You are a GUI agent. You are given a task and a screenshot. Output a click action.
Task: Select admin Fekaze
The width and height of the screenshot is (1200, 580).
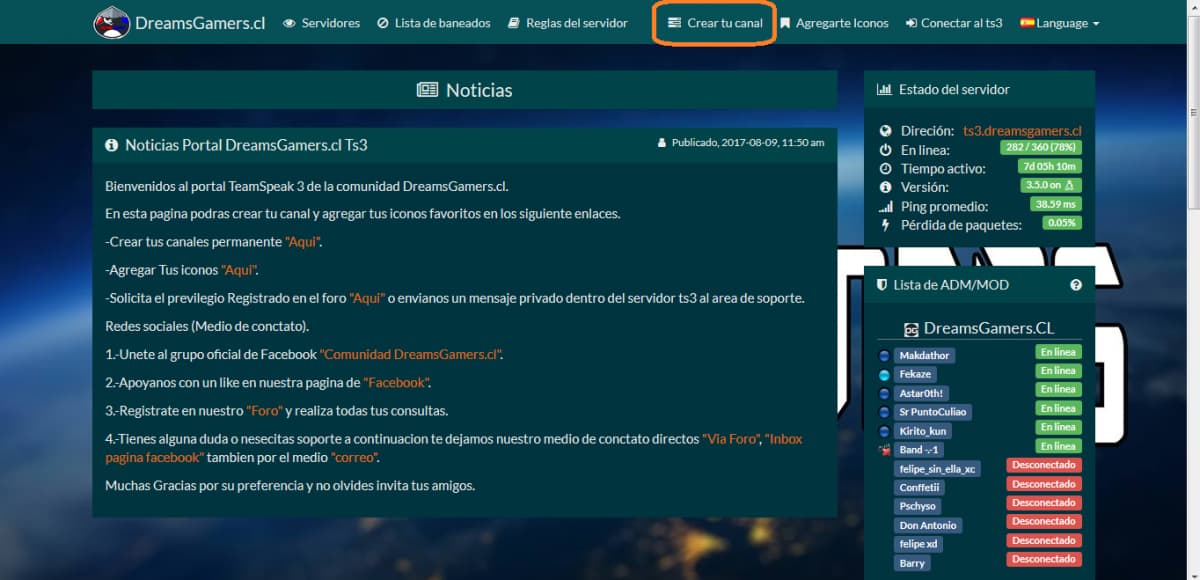915,374
